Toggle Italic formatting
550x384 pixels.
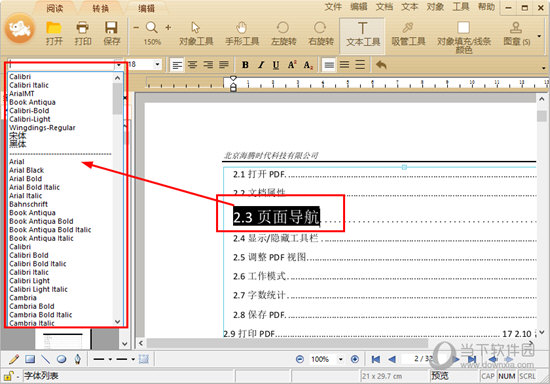[261, 65]
